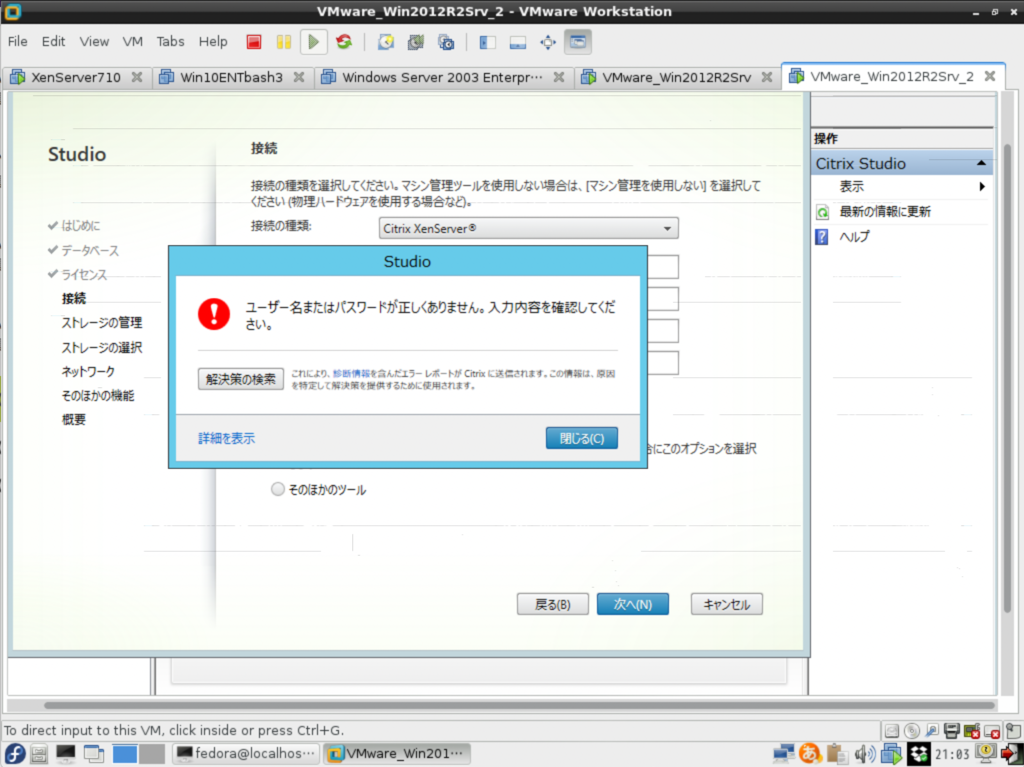Screen dimensions: 1024x767
Task: Click the hard disk device status icon
Action: tap(891, 730)
